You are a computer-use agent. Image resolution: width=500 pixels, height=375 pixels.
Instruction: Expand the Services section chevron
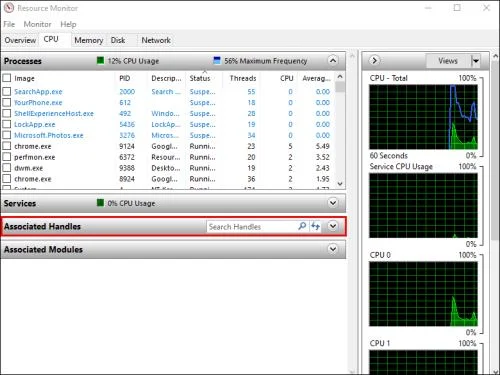coord(333,203)
